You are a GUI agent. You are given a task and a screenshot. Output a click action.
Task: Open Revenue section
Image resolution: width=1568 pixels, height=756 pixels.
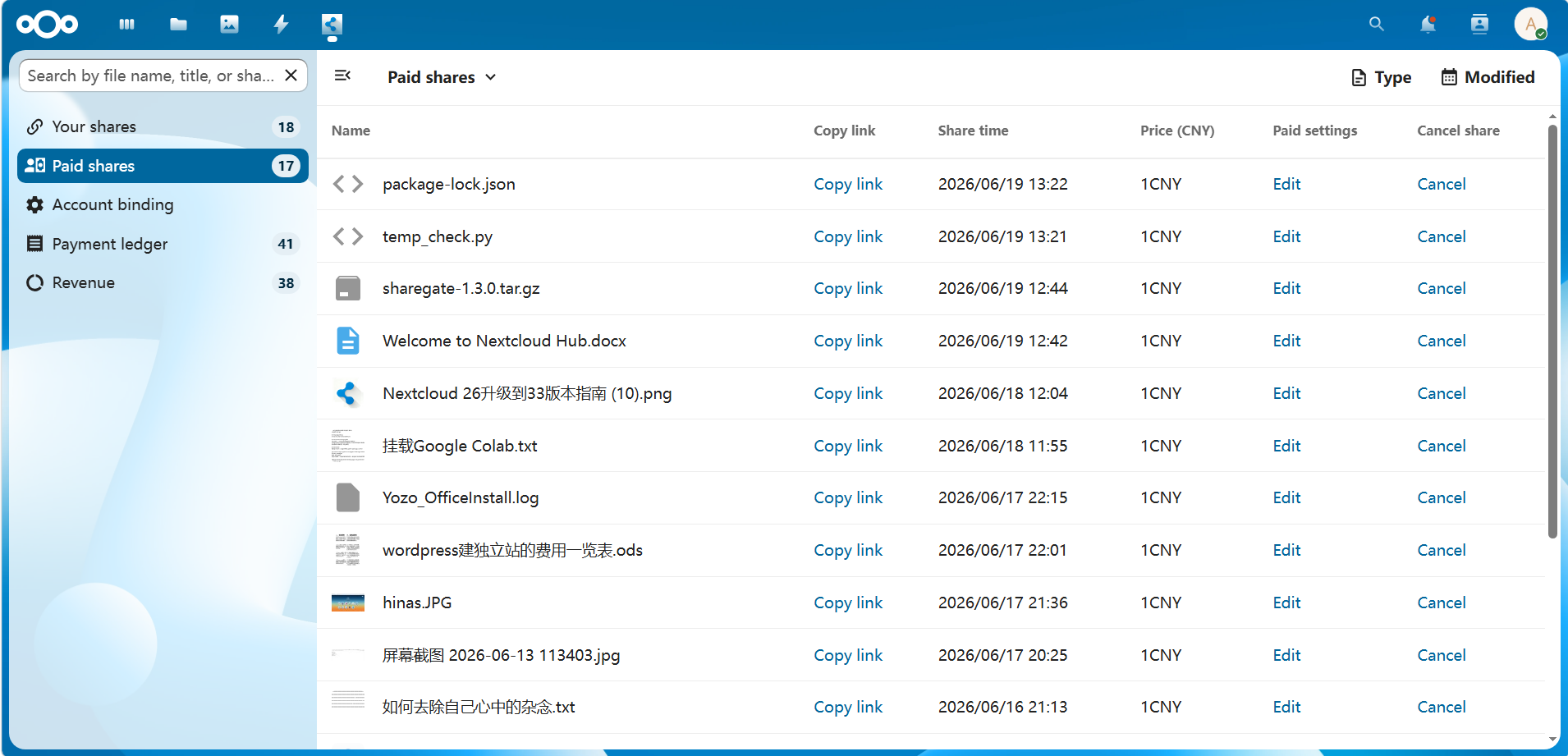point(163,282)
